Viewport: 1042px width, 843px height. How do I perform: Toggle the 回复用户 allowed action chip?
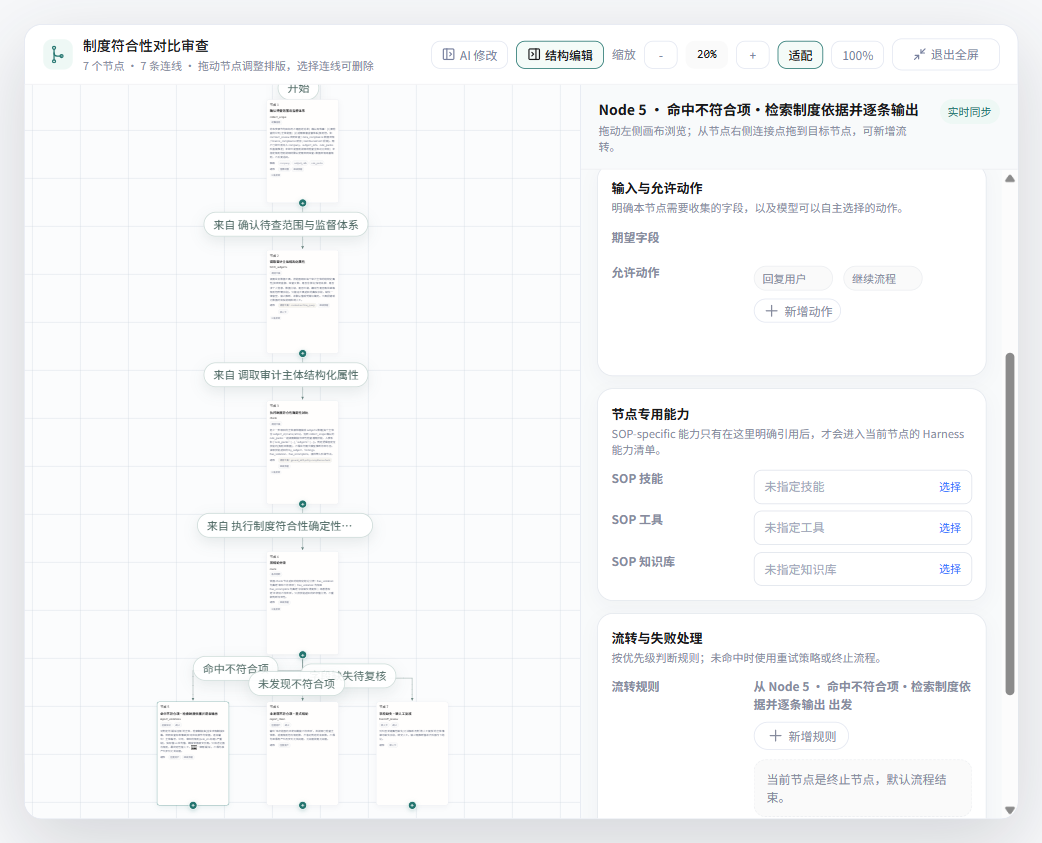[x=793, y=279]
